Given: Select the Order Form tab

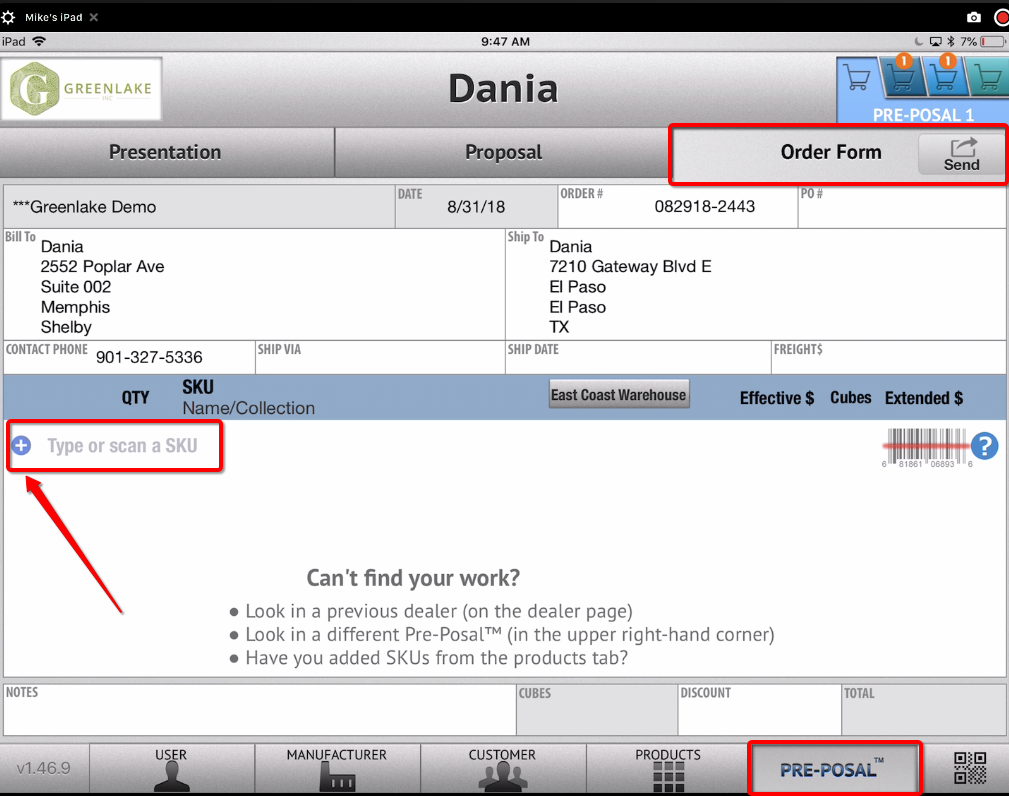Looking at the screenshot, I should (830, 153).
